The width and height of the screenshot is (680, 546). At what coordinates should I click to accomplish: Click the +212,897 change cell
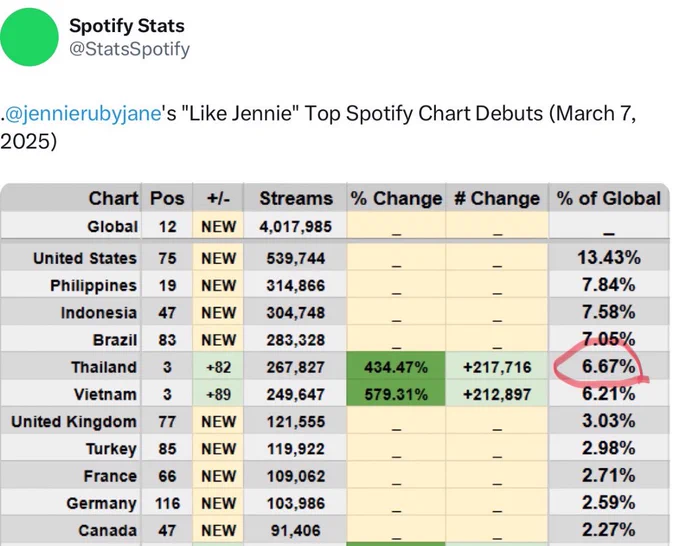pyautogui.click(x=497, y=395)
